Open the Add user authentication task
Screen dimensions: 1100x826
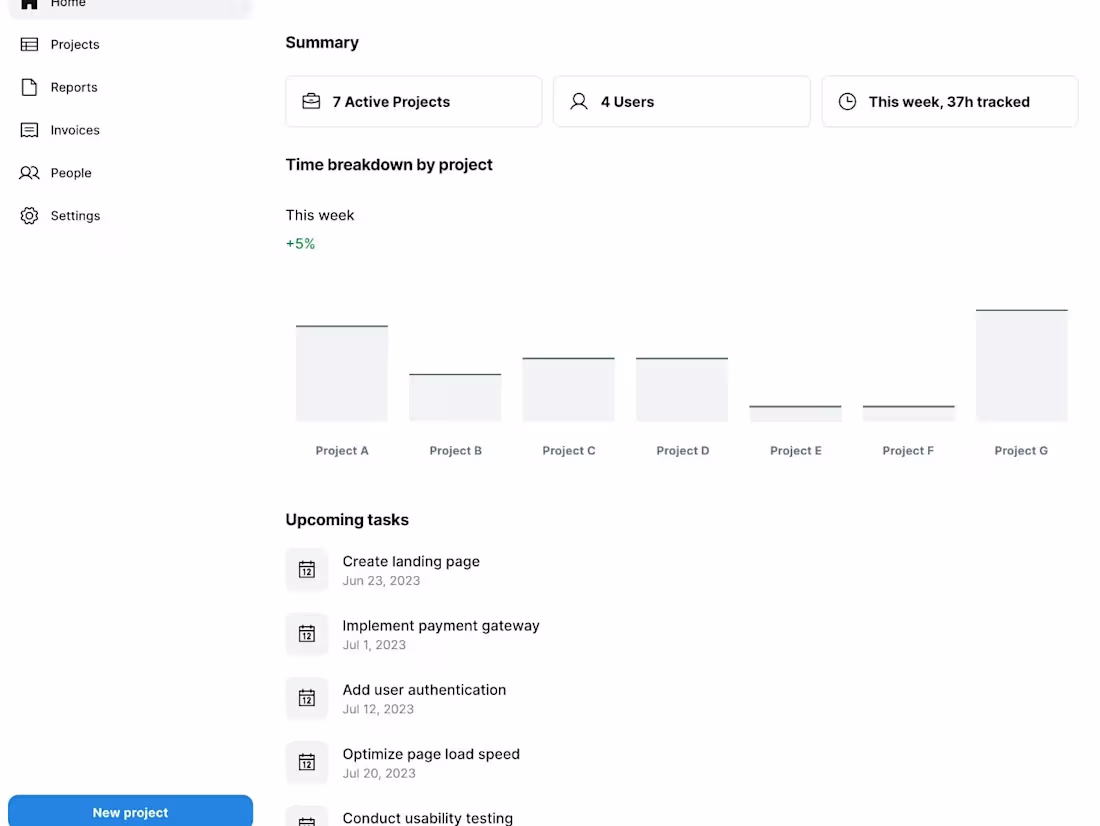click(424, 689)
